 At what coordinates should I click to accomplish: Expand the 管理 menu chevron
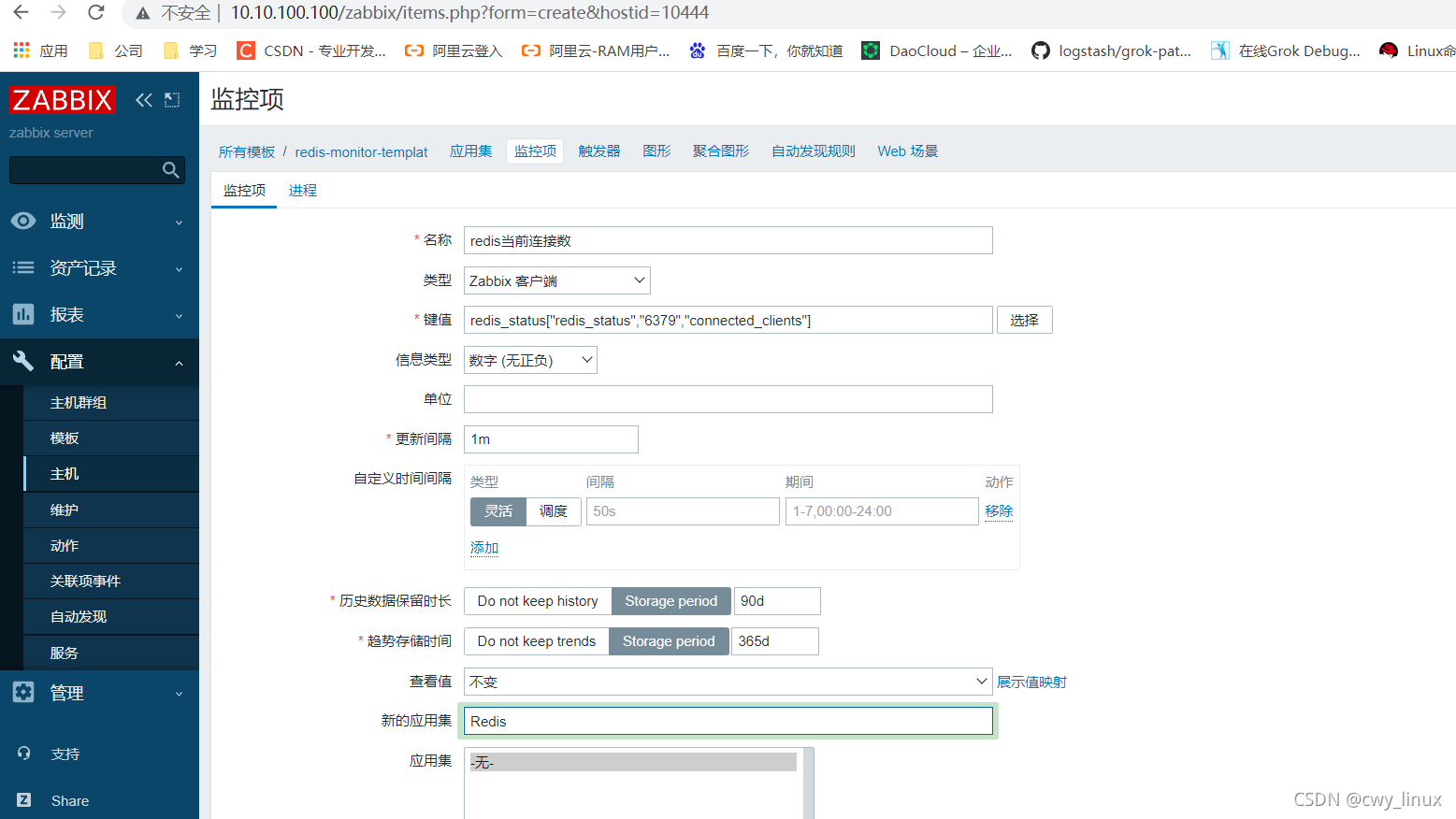[179, 694]
